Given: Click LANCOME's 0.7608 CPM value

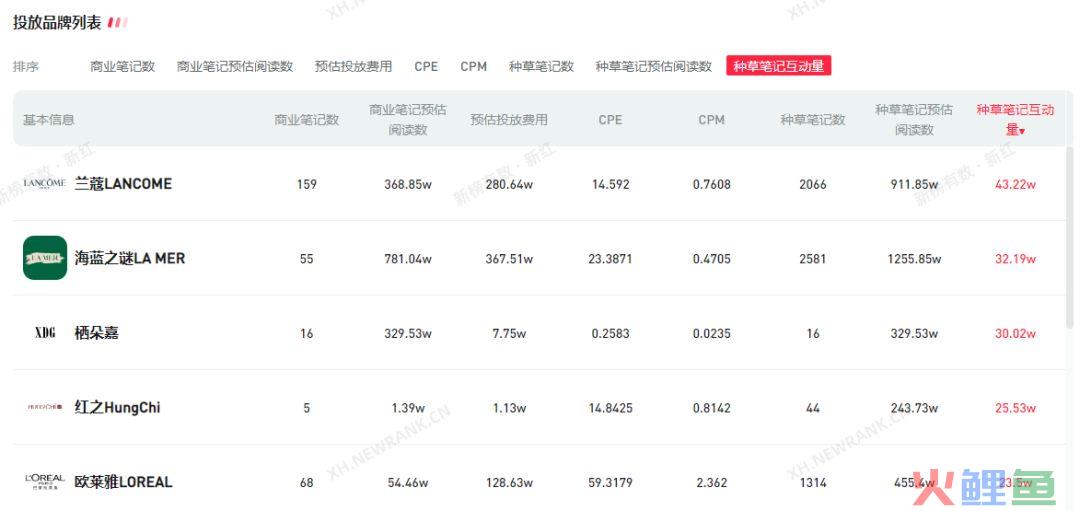Looking at the screenshot, I should click(712, 185).
